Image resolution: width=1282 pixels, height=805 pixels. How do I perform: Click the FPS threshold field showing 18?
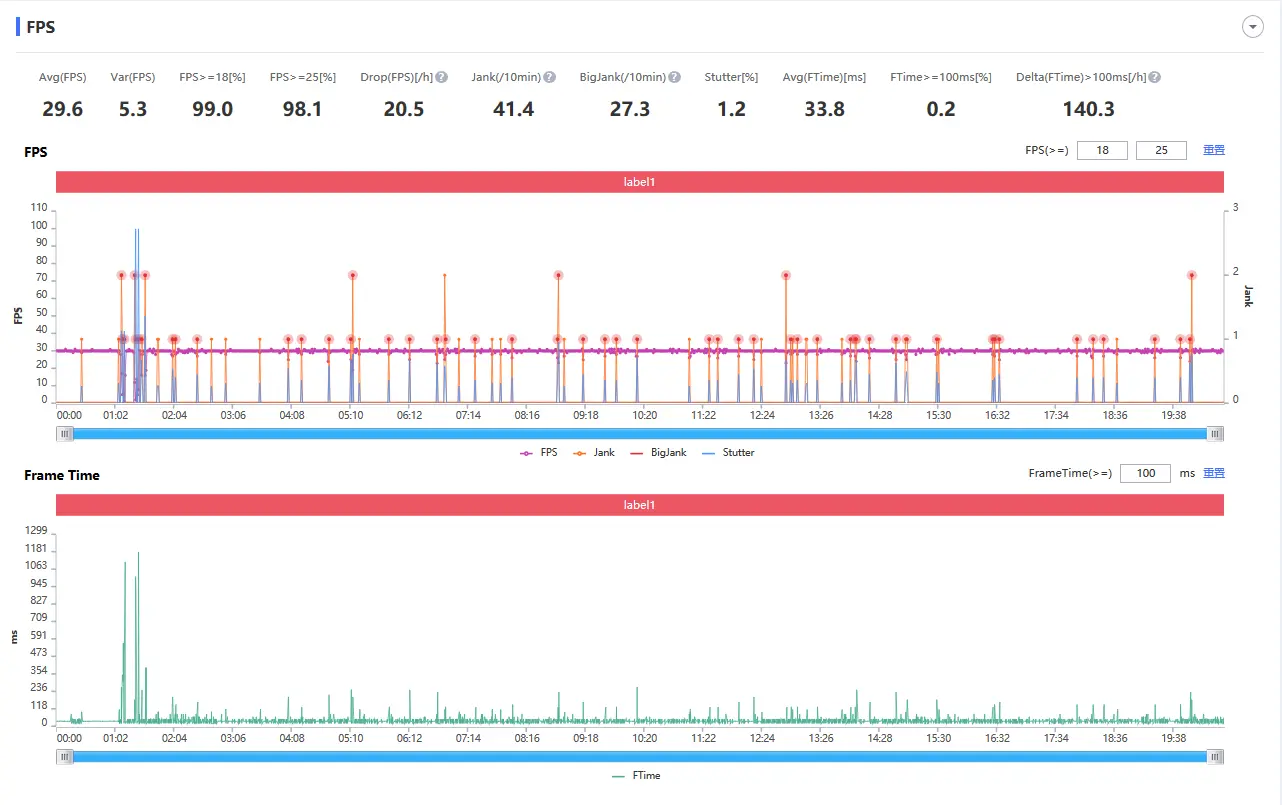(x=1102, y=150)
